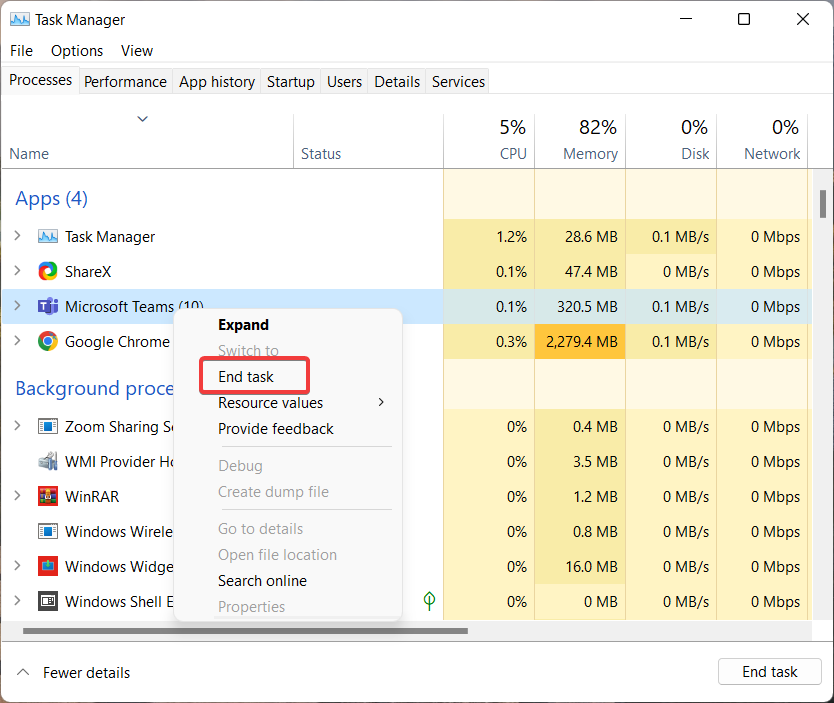Sort by the Memory column header
Viewport: 834px width, 703px height.
[x=580, y=141]
